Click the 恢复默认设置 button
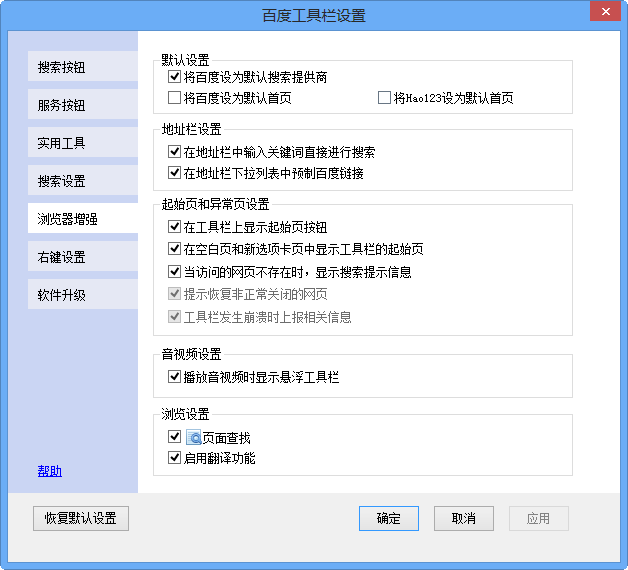 click(x=81, y=518)
